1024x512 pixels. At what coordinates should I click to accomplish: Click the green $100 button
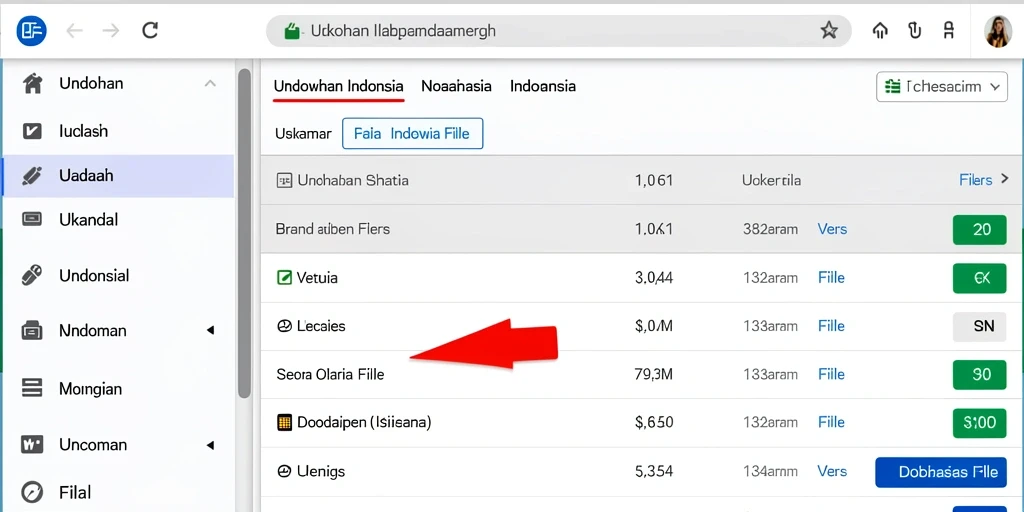pos(980,423)
